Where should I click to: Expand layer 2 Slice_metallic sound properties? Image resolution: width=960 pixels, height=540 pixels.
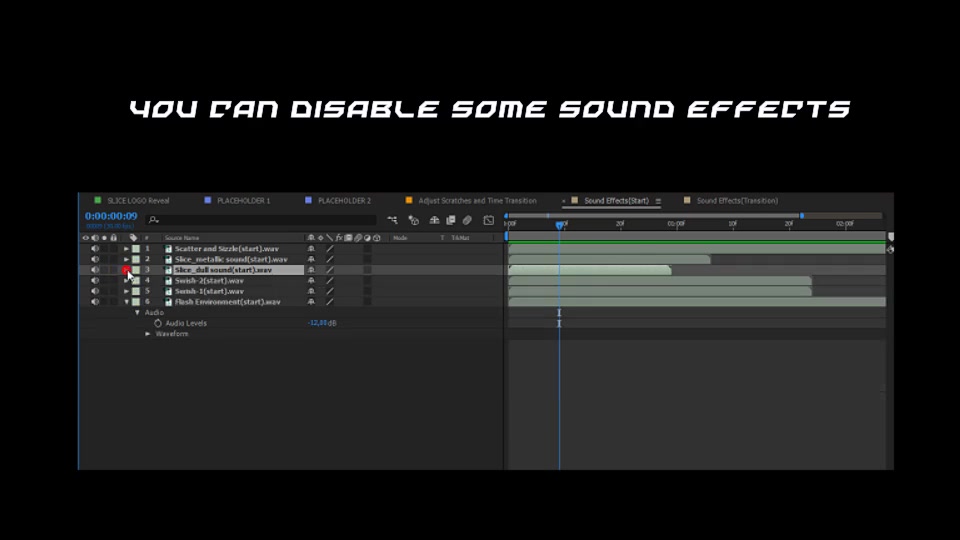coord(126,260)
